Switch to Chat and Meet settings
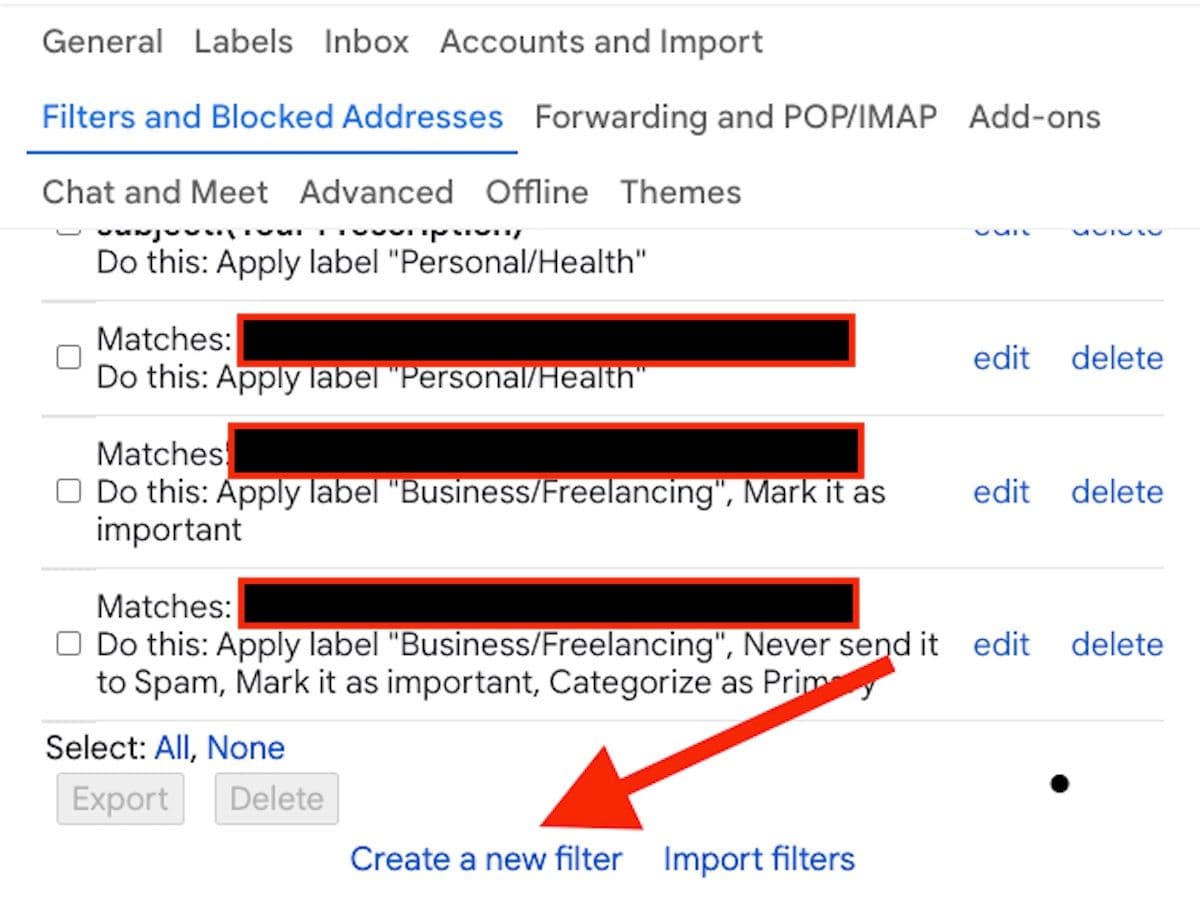The height and width of the screenshot is (908, 1200). point(155,191)
